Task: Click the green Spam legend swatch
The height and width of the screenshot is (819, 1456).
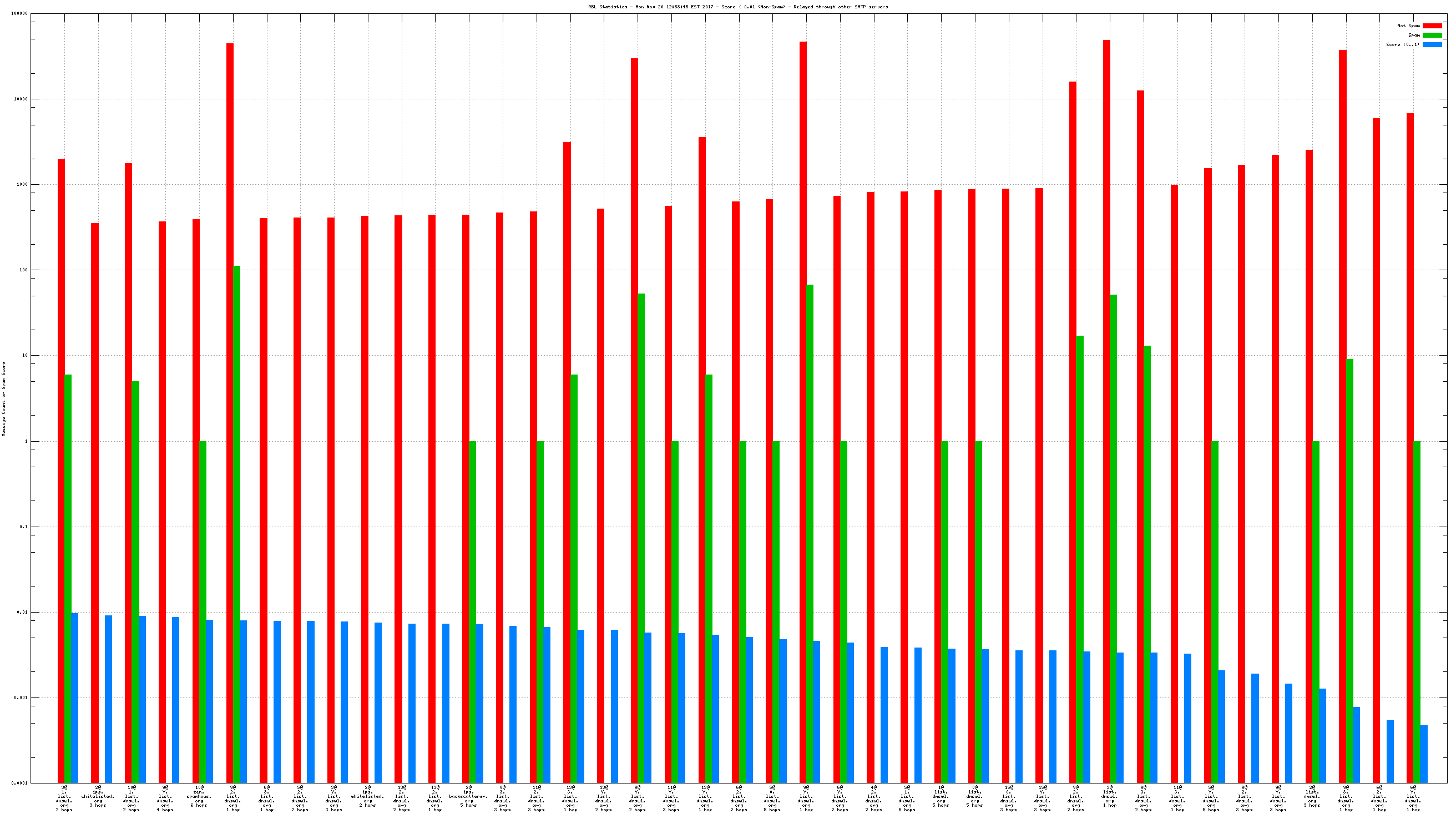Action: coord(1432,35)
